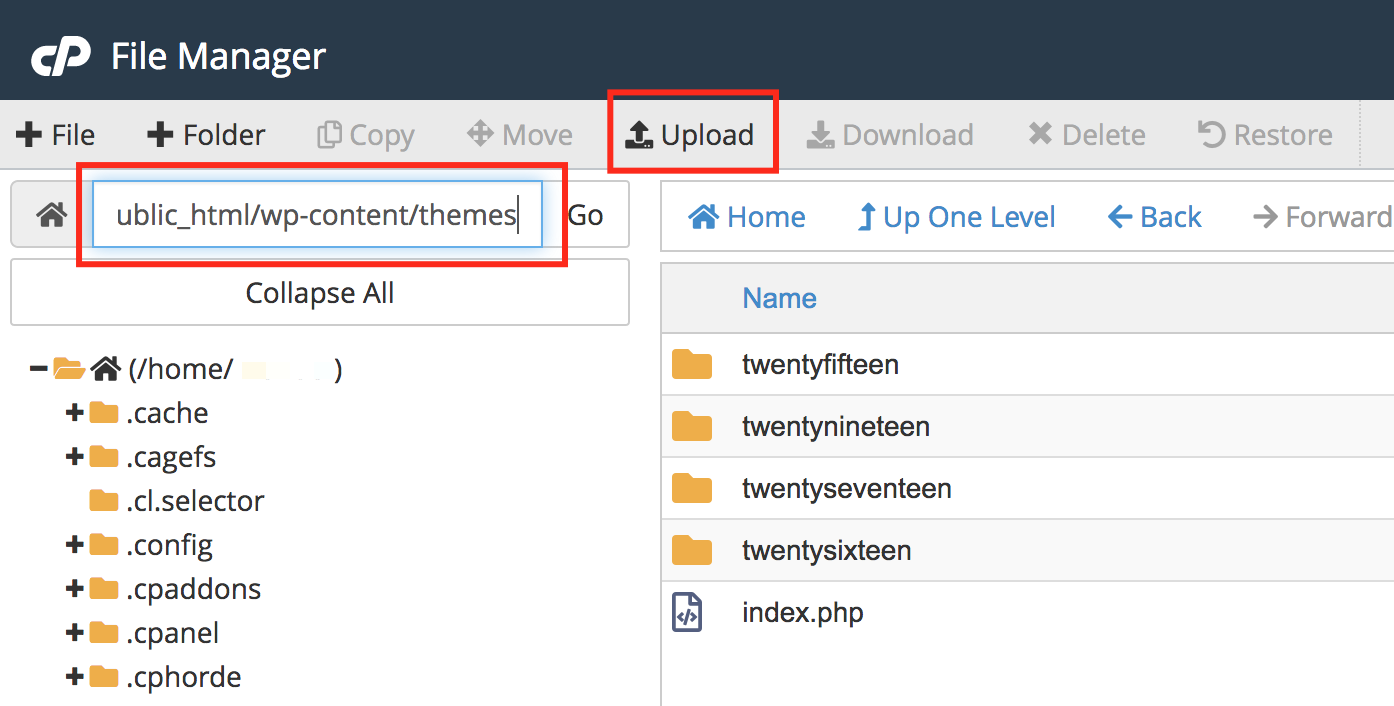
Task: Click the Download toolbar button
Action: pyautogui.click(x=890, y=135)
